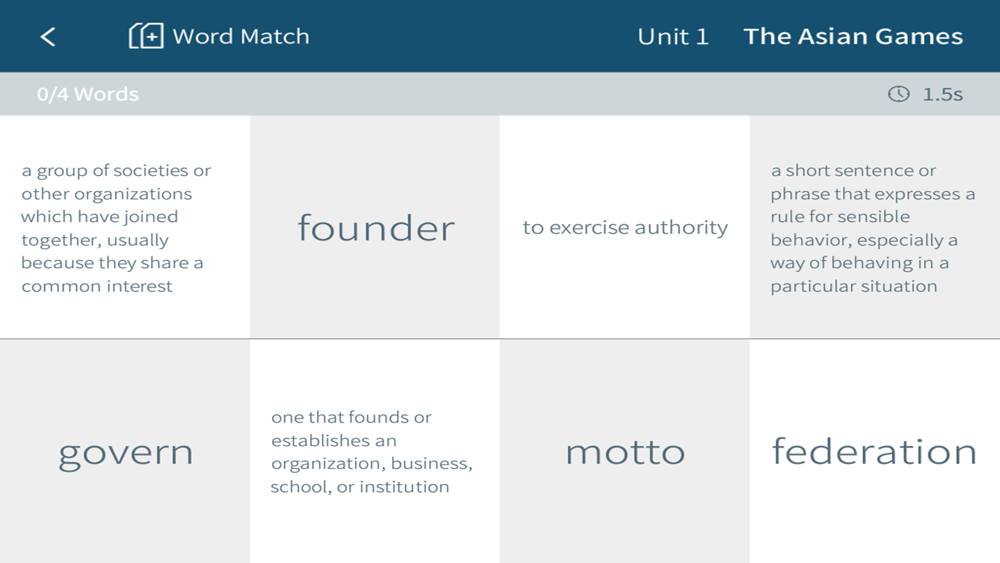Image resolution: width=1000 pixels, height=563 pixels.
Task: Choose the 'short sentence or phrase' definition card
Action: [x=875, y=227]
